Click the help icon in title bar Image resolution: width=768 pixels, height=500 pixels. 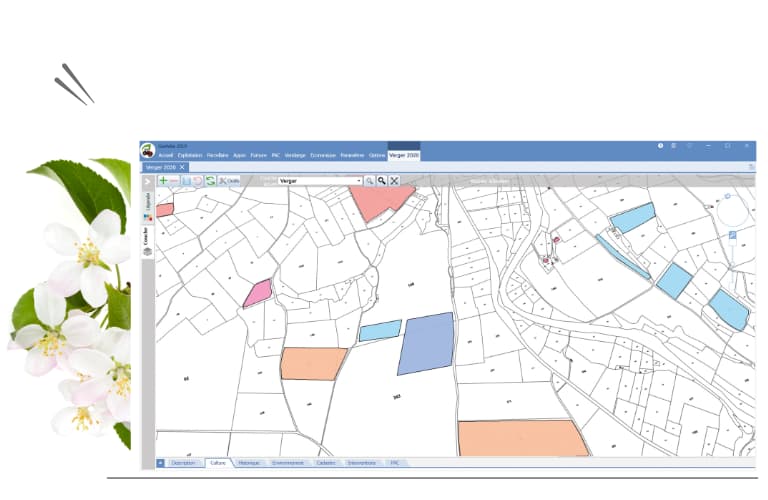(x=660, y=146)
